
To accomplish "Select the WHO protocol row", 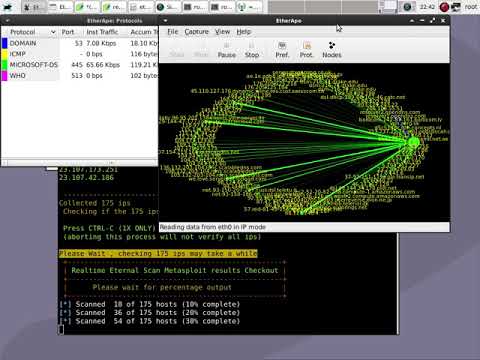I will 80,76.
